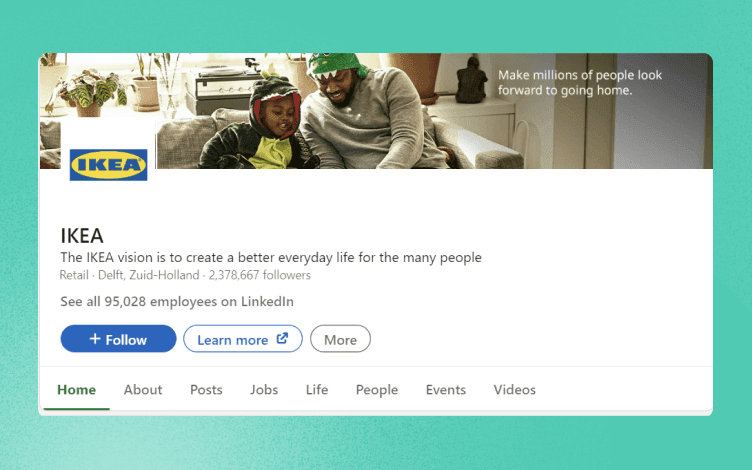Open the More options menu

tap(341, 339)
